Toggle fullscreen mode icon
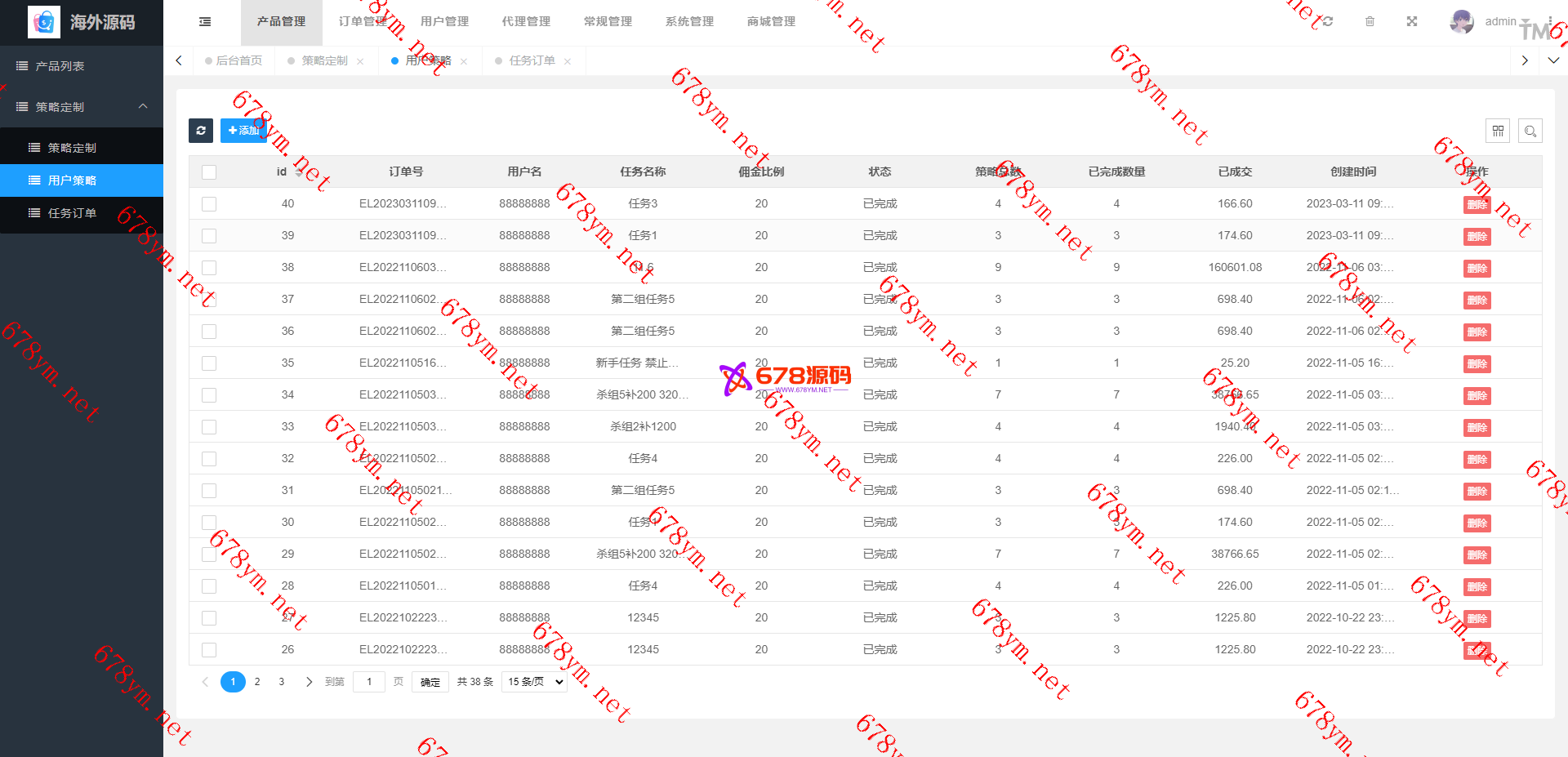Screen dimensions: 1568x757 pyautogui.click(x=1412, y=21)
